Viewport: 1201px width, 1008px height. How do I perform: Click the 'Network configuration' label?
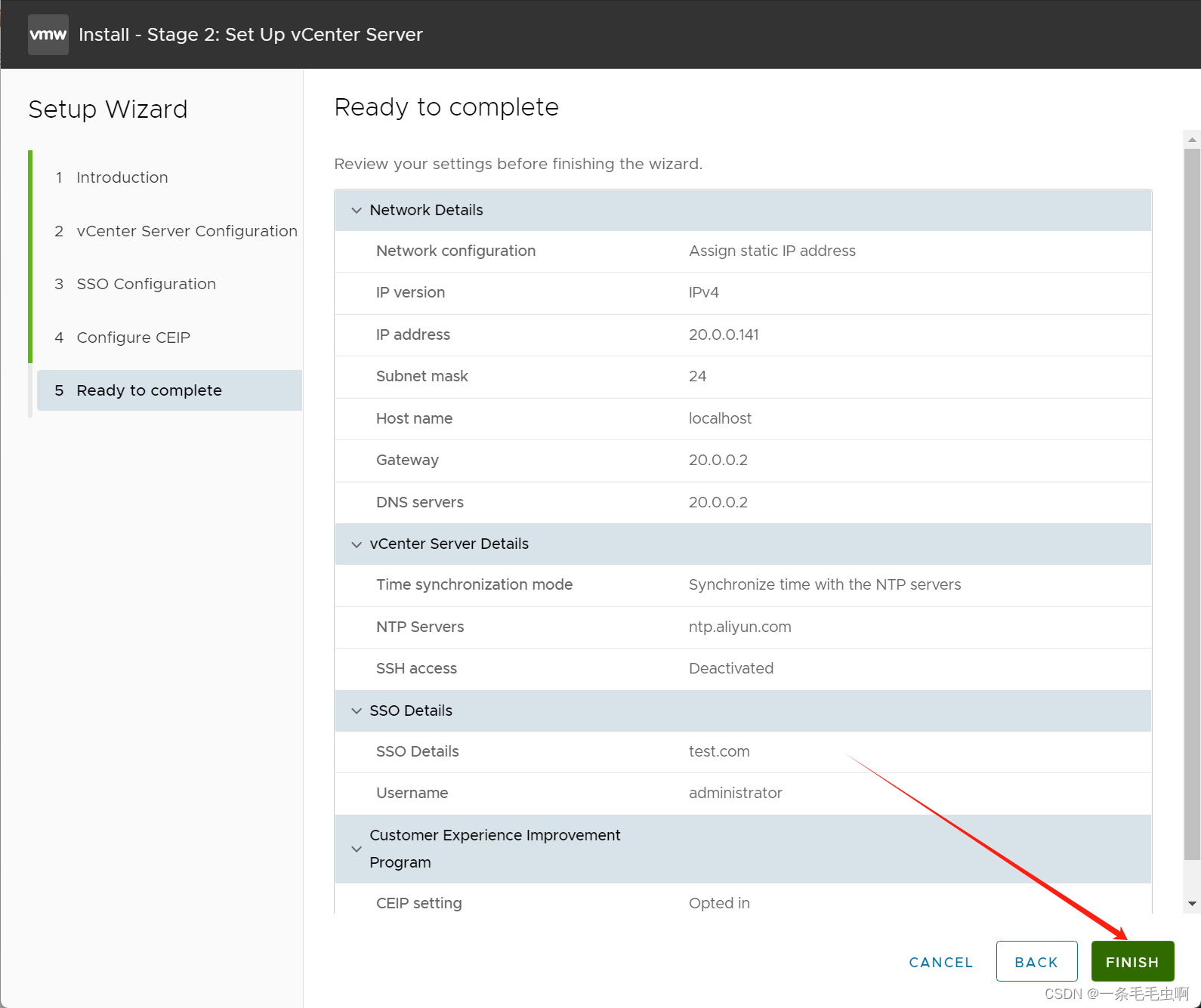[x=455, y=251]
